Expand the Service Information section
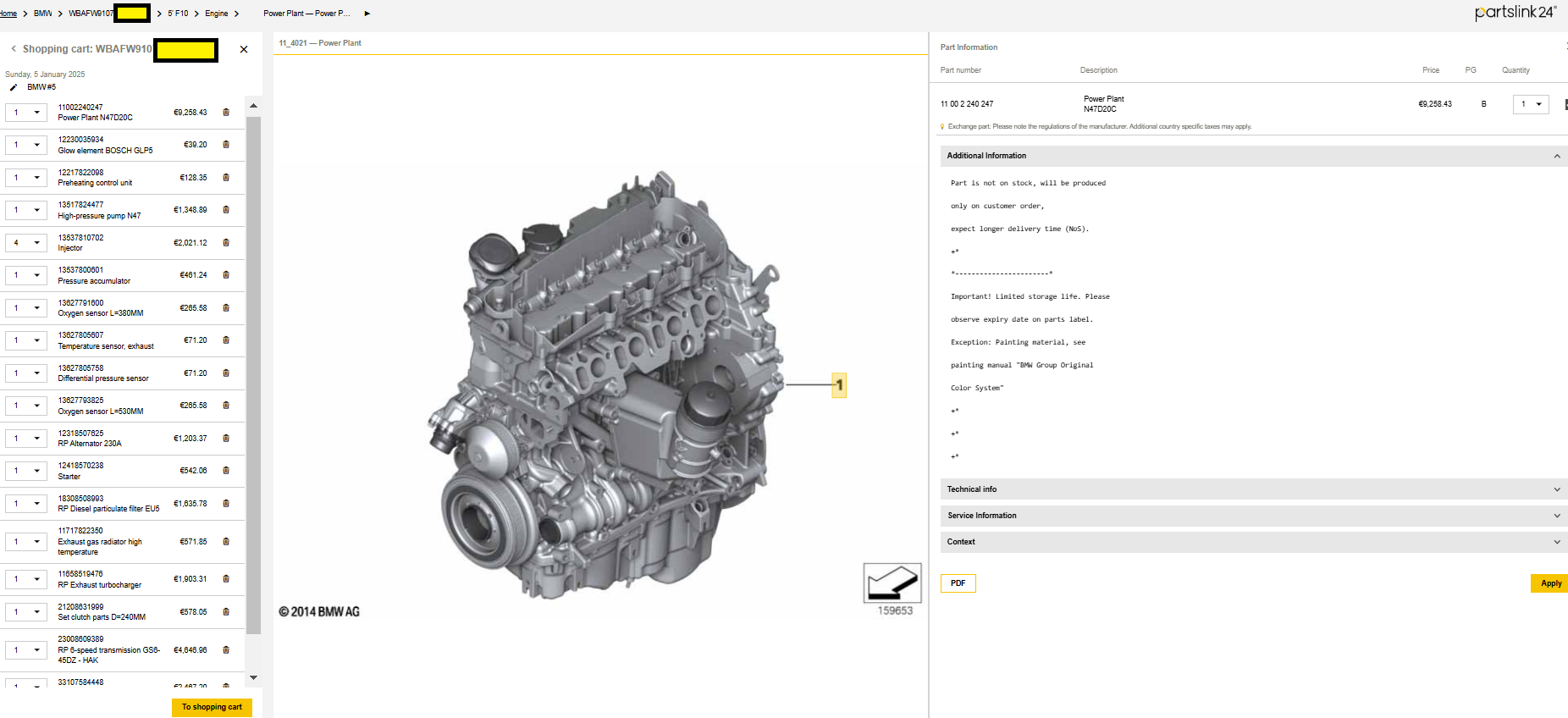 pyautogui.click(x=1253, y=516)
